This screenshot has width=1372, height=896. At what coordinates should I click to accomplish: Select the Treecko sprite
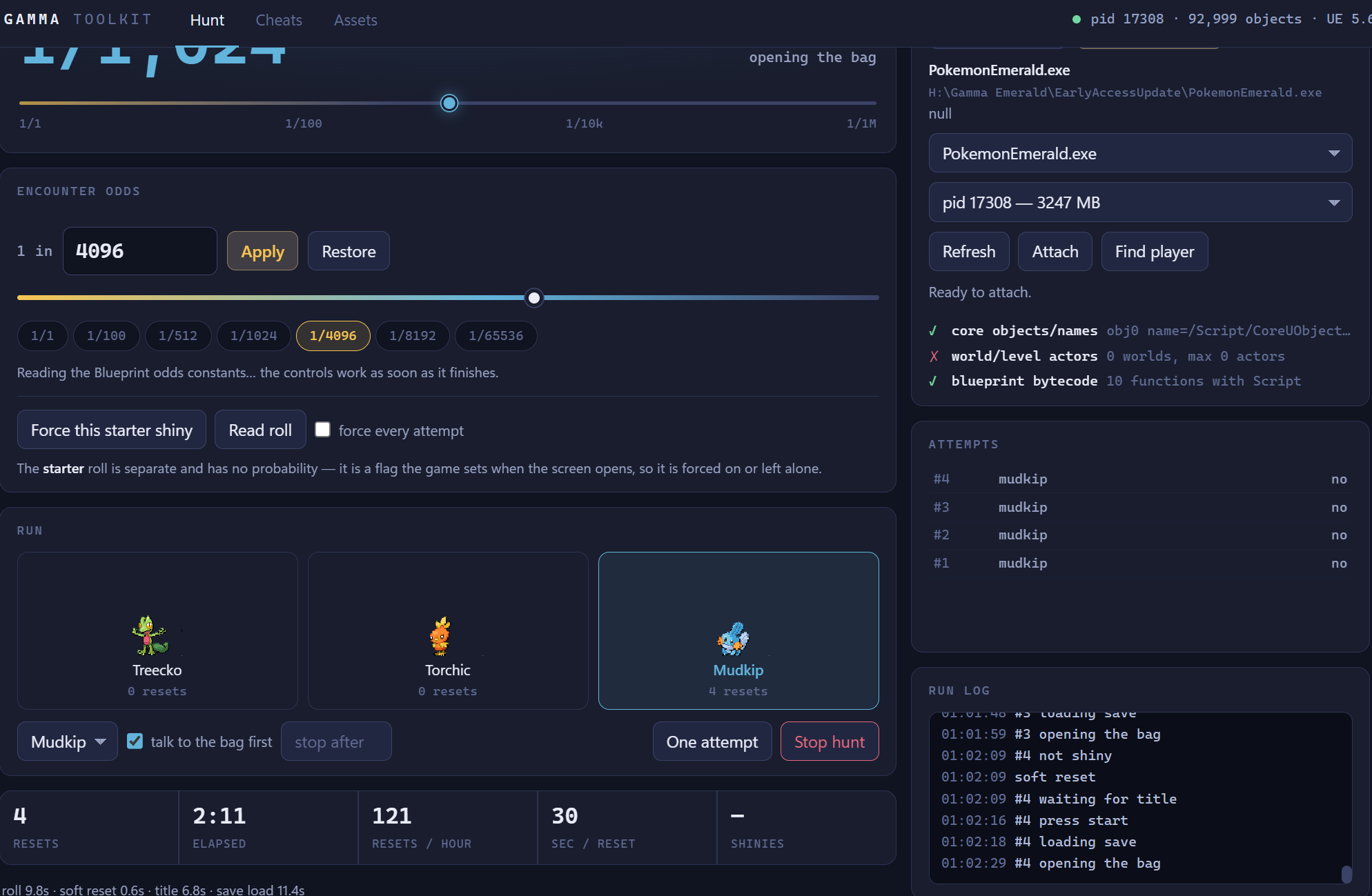coord(150,635)
